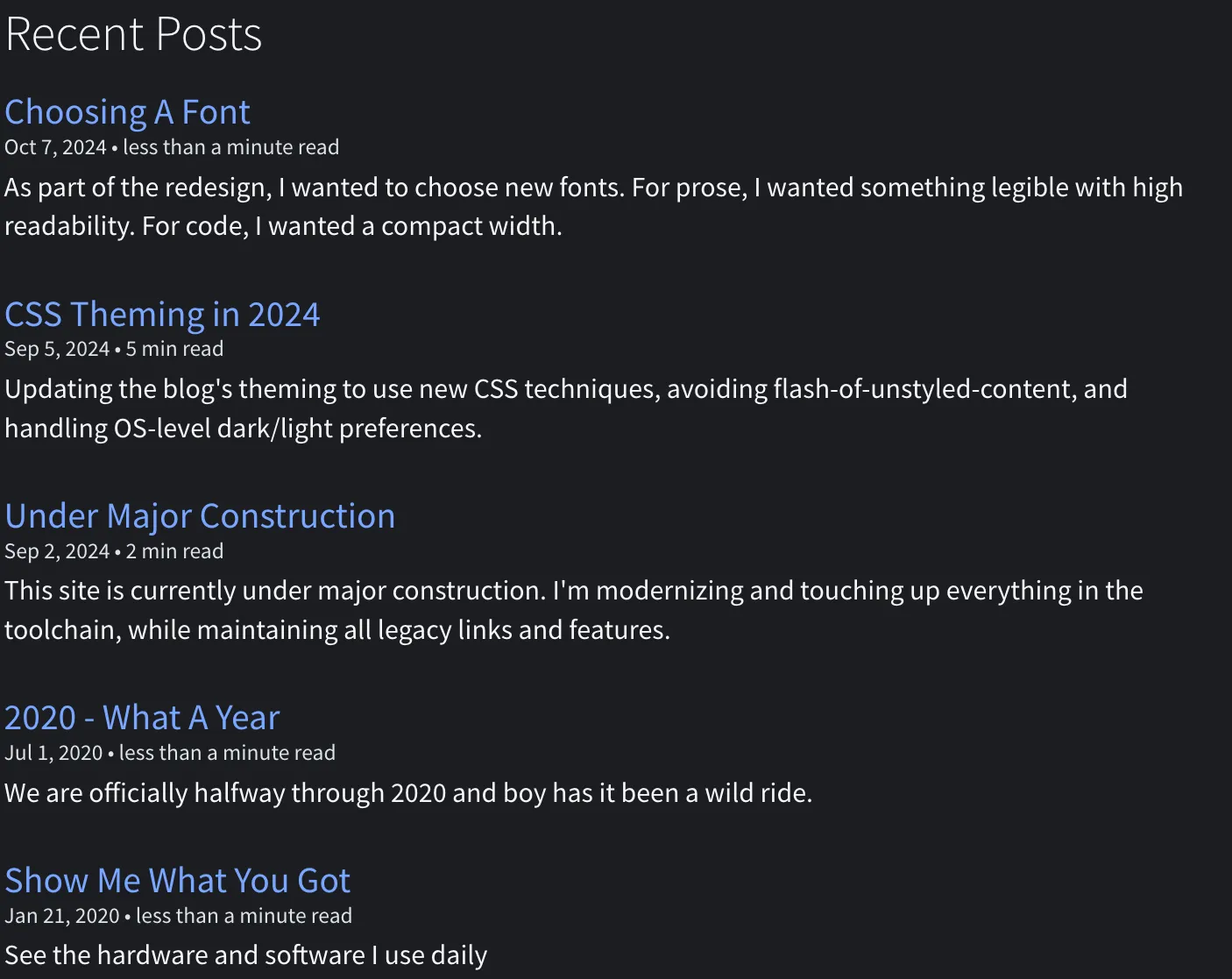Go to "Under Major Construction" article
Screen dimensions: 1232x979
(x=200, y=516)
